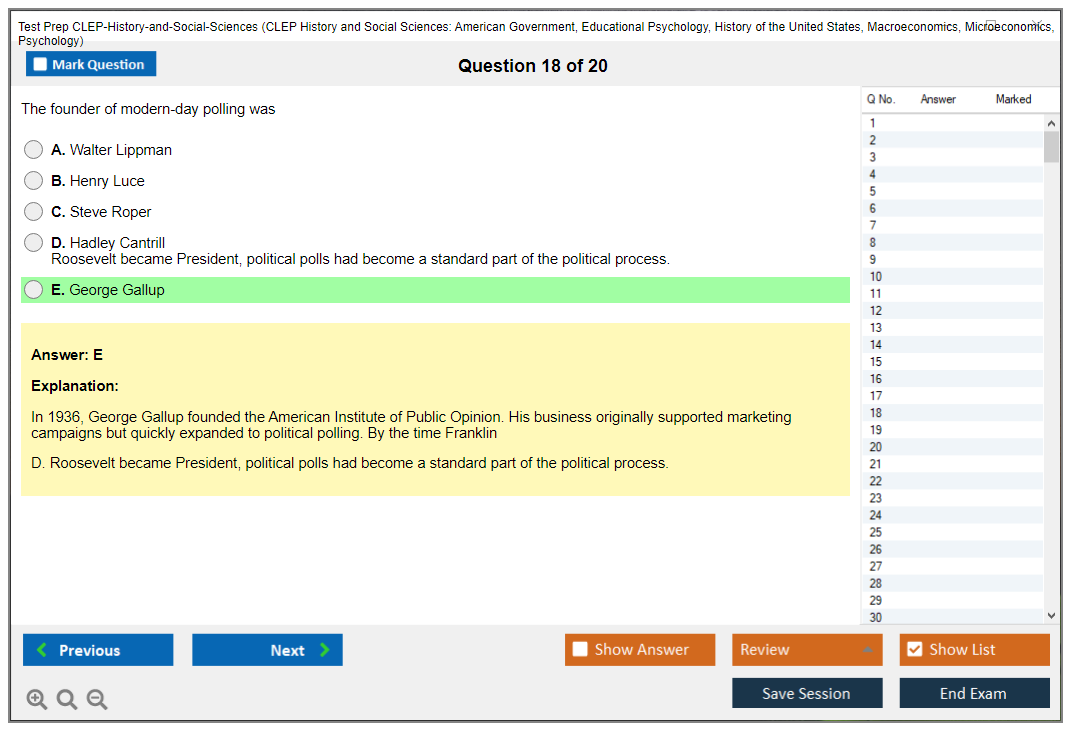Select answer A. Walter Lippman
The width and height of the screenshot is (1075, 735).
(x=34, y=150)
